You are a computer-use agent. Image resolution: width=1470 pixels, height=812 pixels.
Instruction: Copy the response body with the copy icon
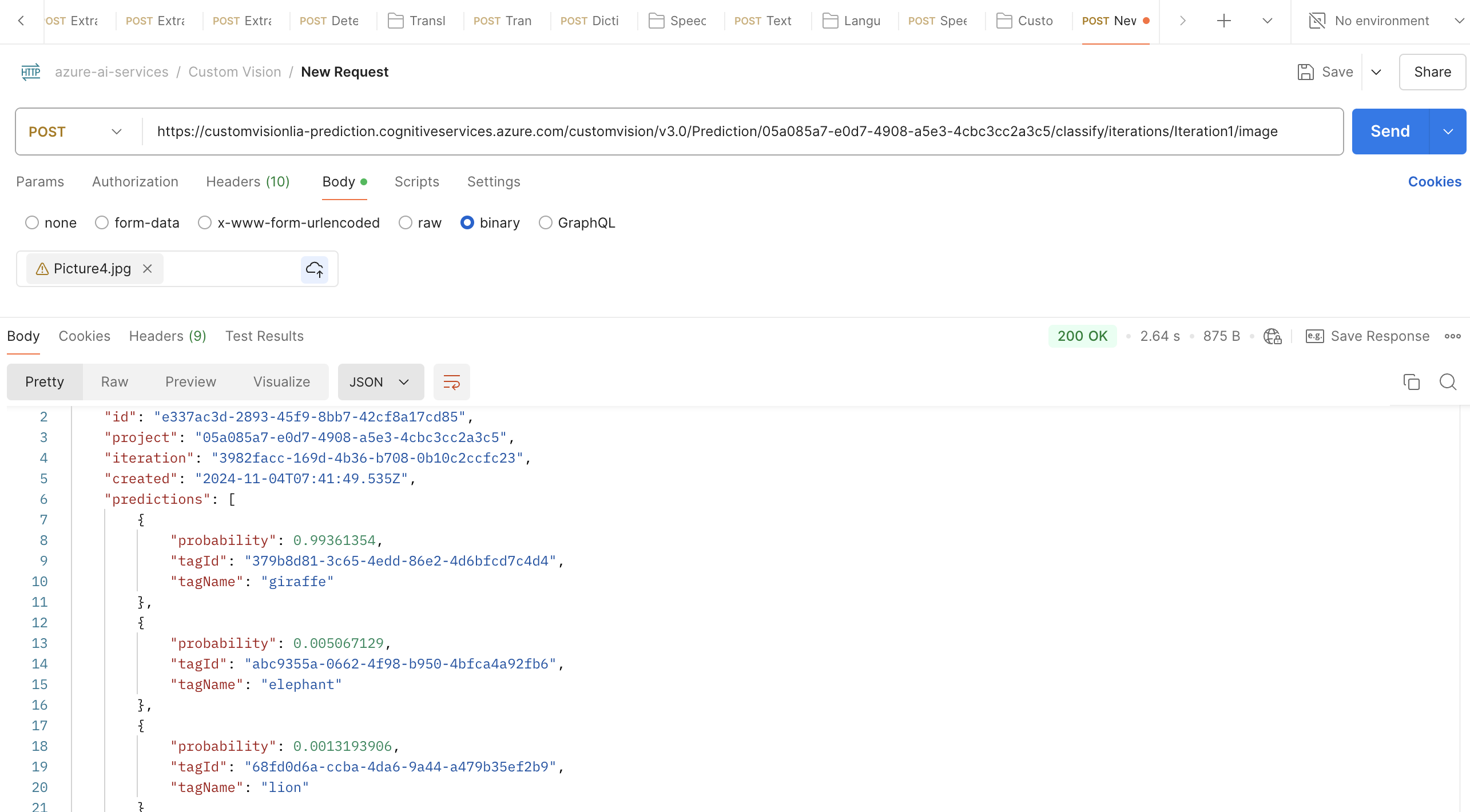point(1411,382)
